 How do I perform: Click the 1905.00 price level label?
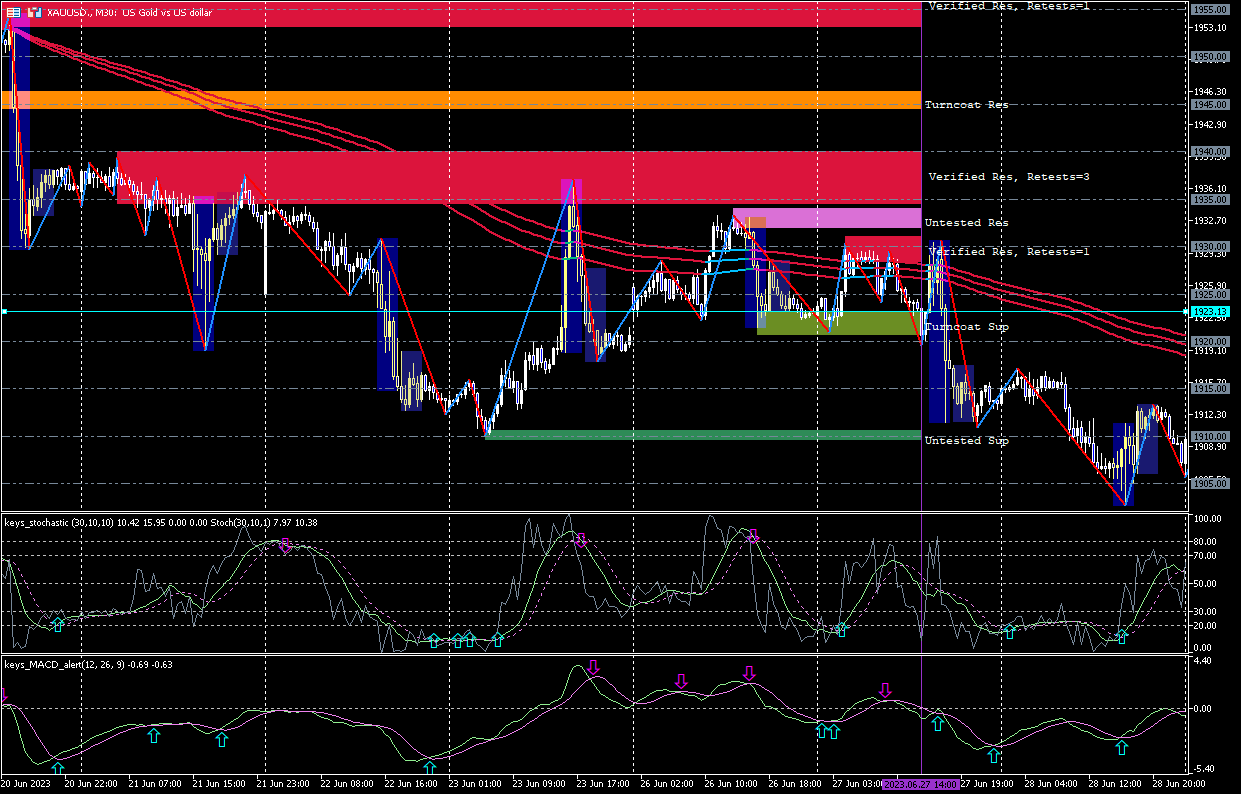[1209, 483]
